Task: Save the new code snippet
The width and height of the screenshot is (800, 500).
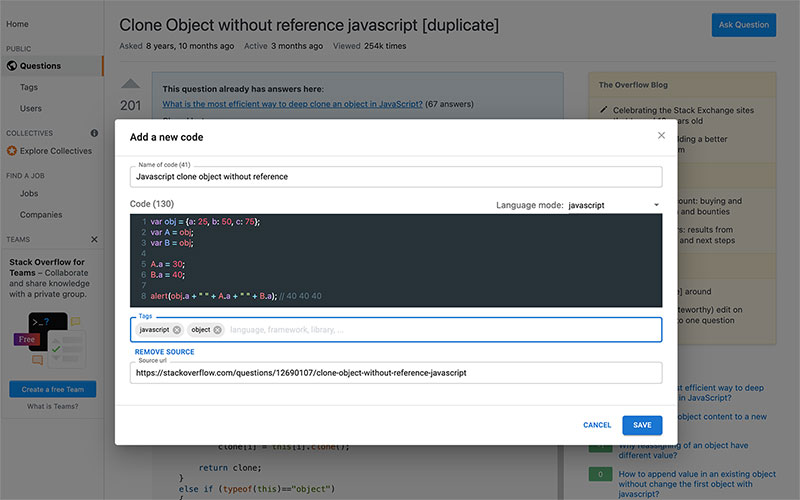Action: coord(642,425)
